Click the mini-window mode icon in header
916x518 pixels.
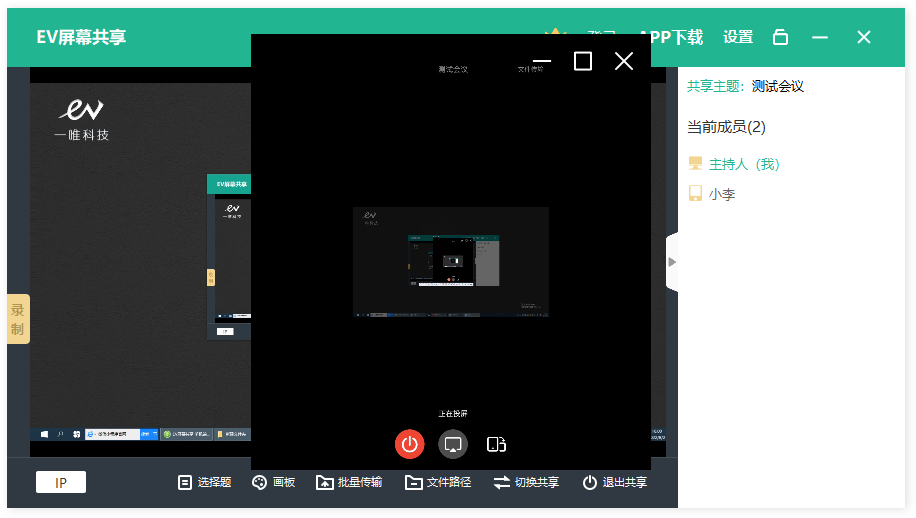[781, 37]
